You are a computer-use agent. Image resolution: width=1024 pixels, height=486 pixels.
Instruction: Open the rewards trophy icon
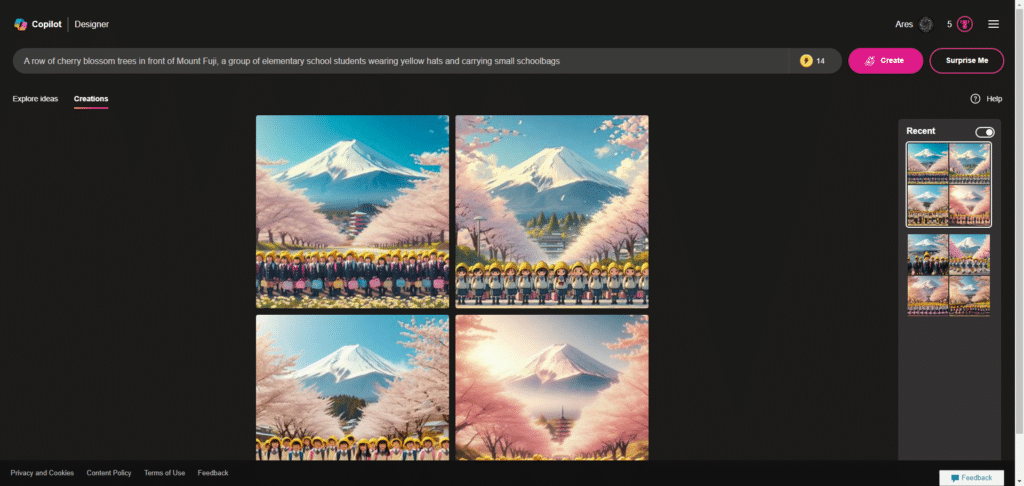[965, 24]
